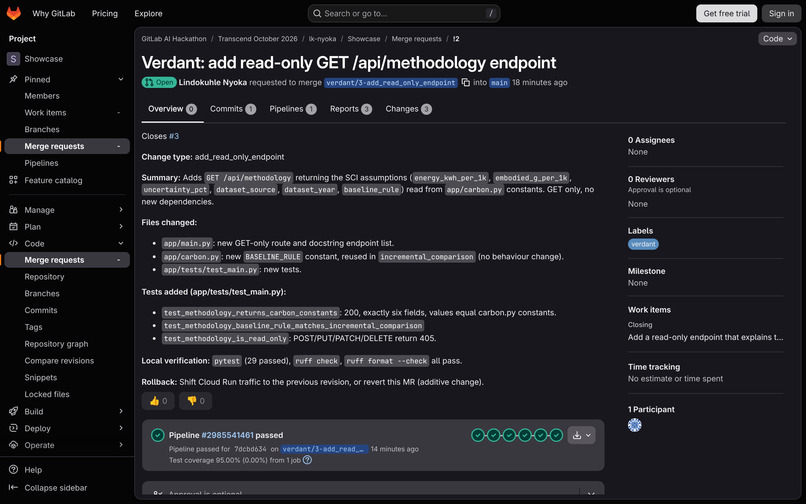Image resolution: width=806 pixels, height=504 pixels.
Task: Click the GitLab fox logo
Action: pyautogui.click(x=14, y=13)
